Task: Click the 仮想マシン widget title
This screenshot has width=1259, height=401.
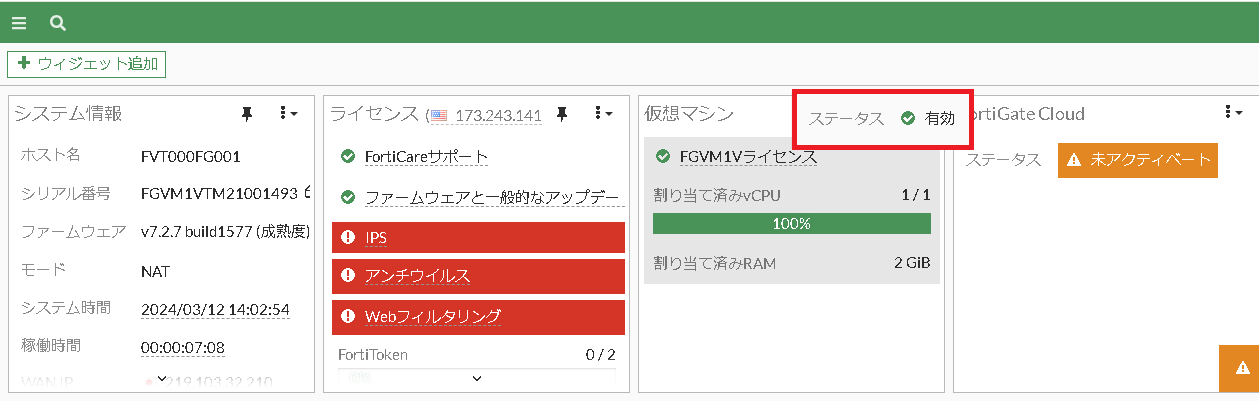Action: coord(689,114)
